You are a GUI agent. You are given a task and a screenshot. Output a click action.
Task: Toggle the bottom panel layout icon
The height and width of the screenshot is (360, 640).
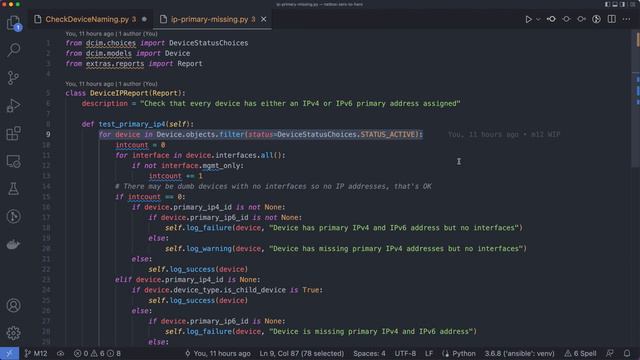(615, 4)
